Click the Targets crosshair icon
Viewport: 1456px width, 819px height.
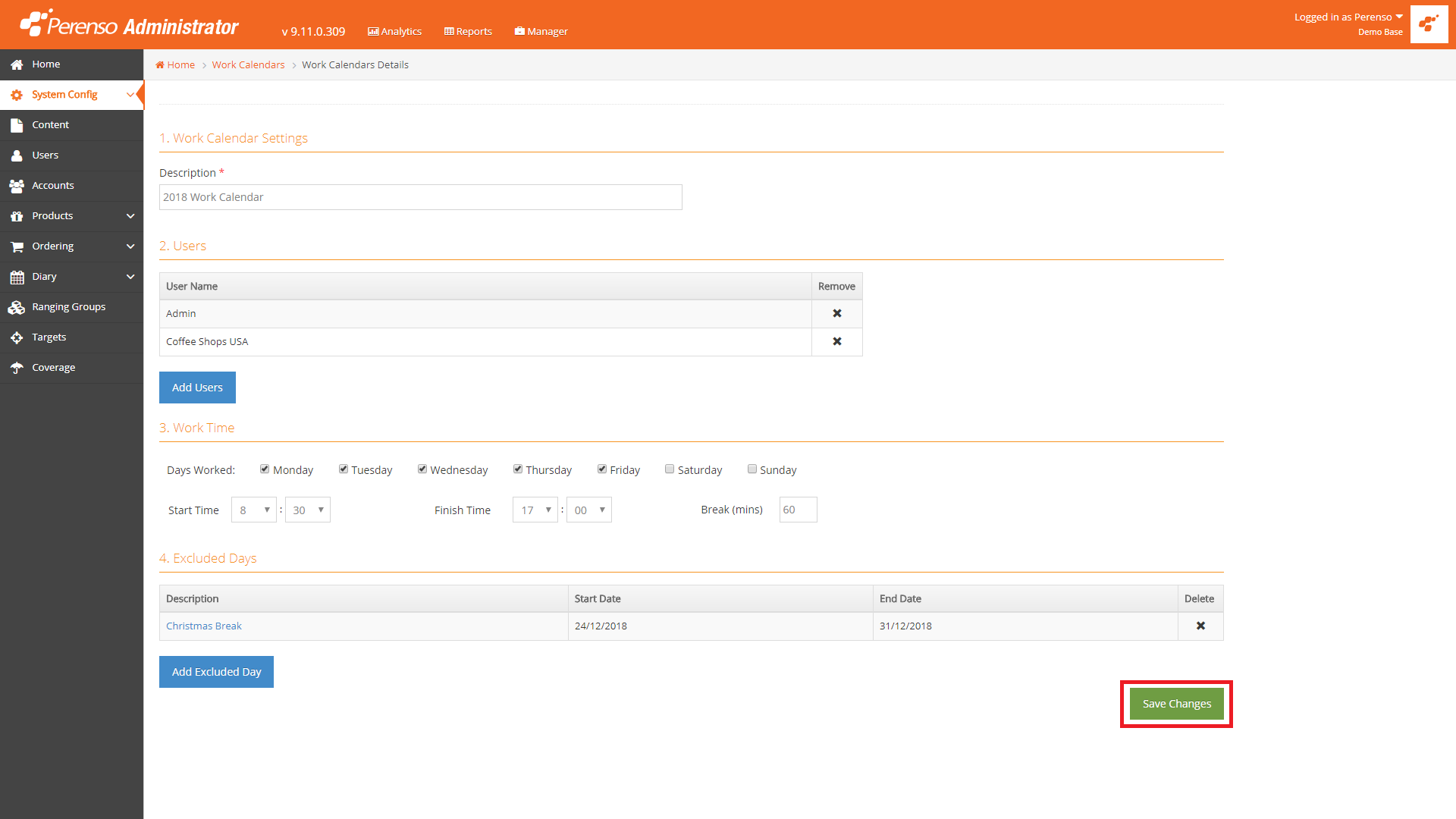(17, 337)
